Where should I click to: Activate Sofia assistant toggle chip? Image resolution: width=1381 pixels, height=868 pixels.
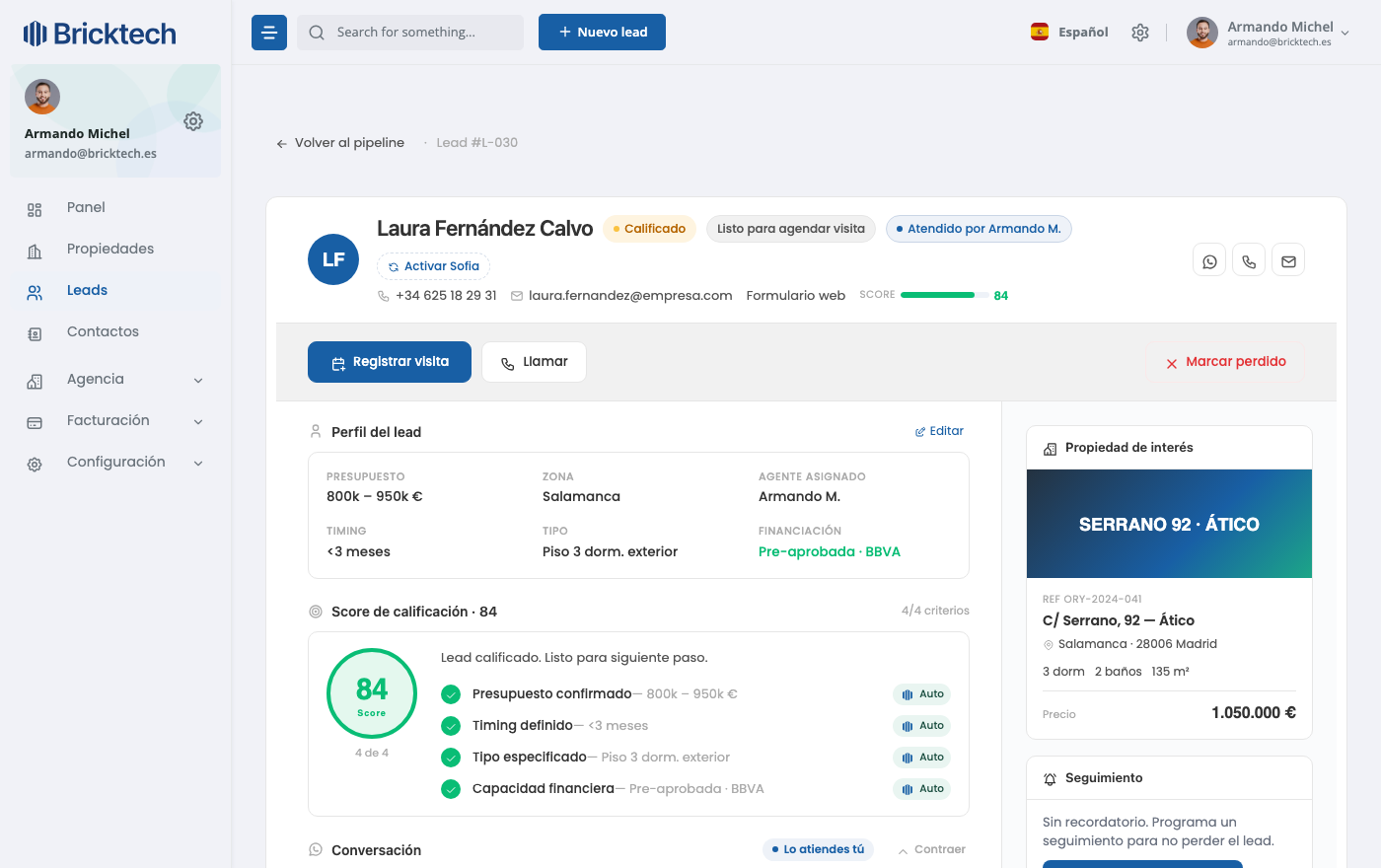tap(433, 266)
